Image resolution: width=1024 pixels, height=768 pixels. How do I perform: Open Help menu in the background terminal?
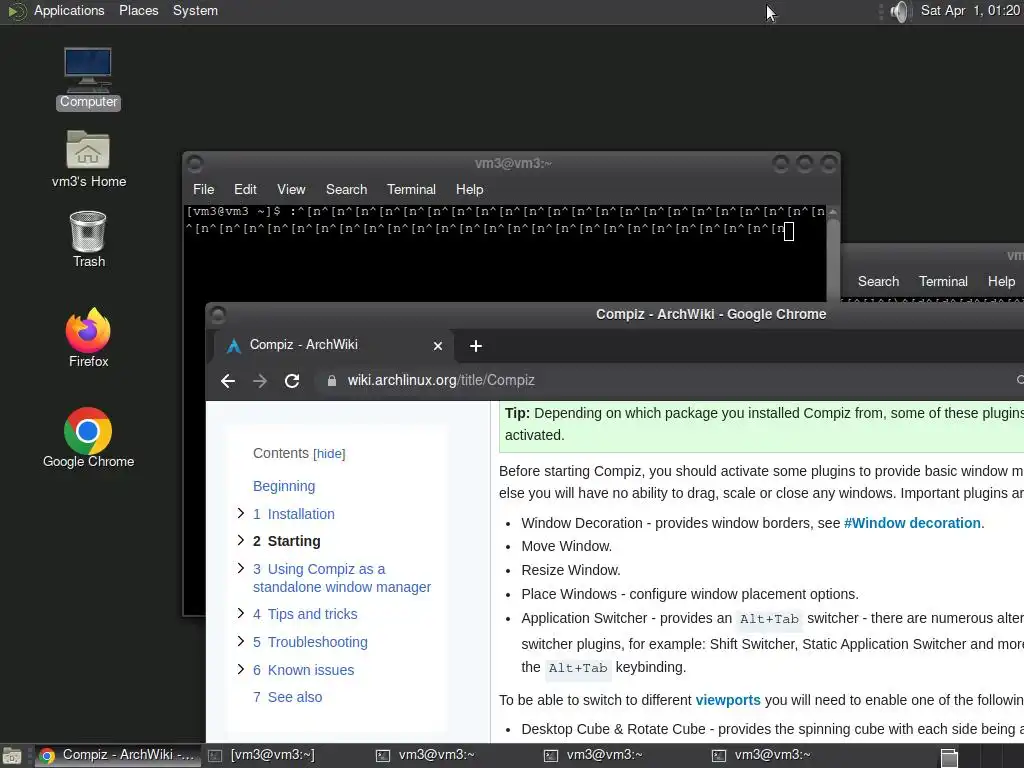click(1001, 281)
